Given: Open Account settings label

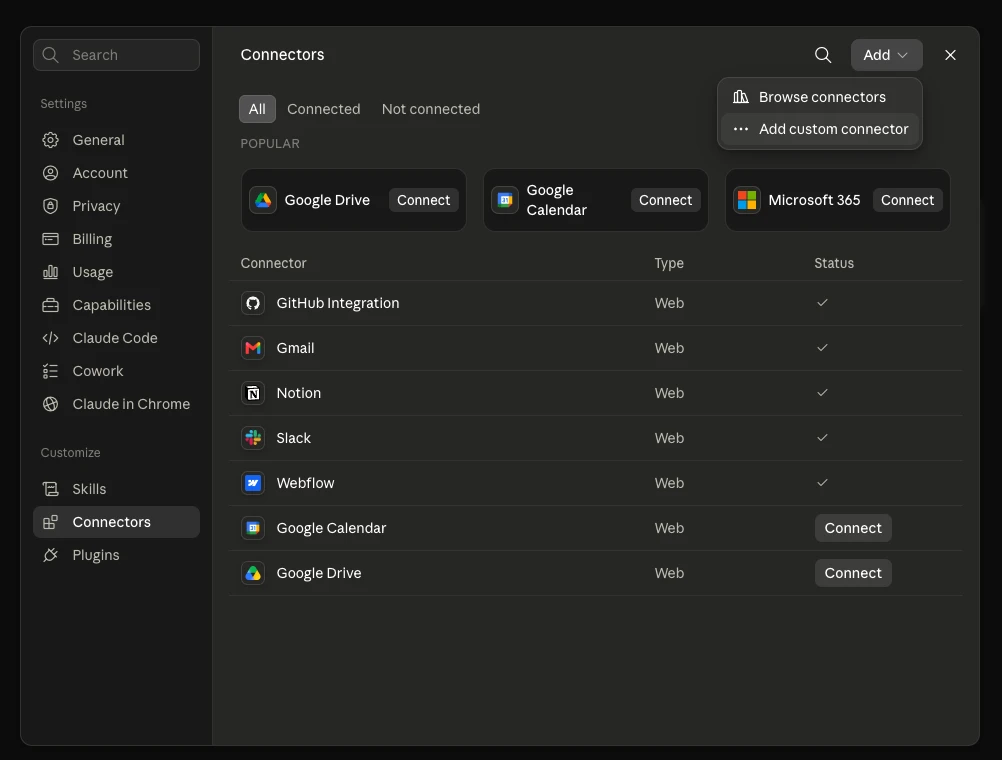Looking at the screenshot, I should tap(100, 173).
